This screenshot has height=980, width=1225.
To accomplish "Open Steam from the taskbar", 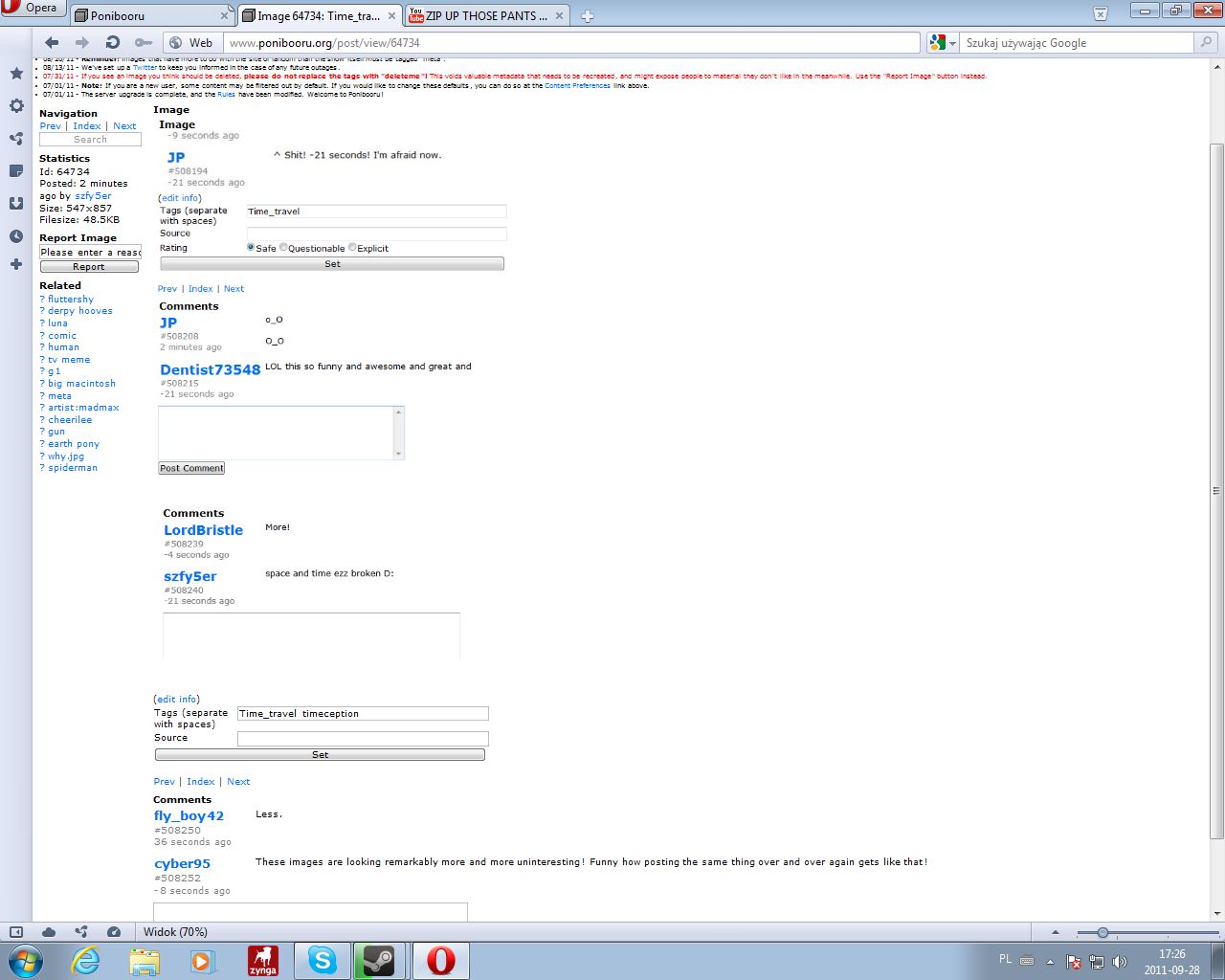I will (380, 961).
